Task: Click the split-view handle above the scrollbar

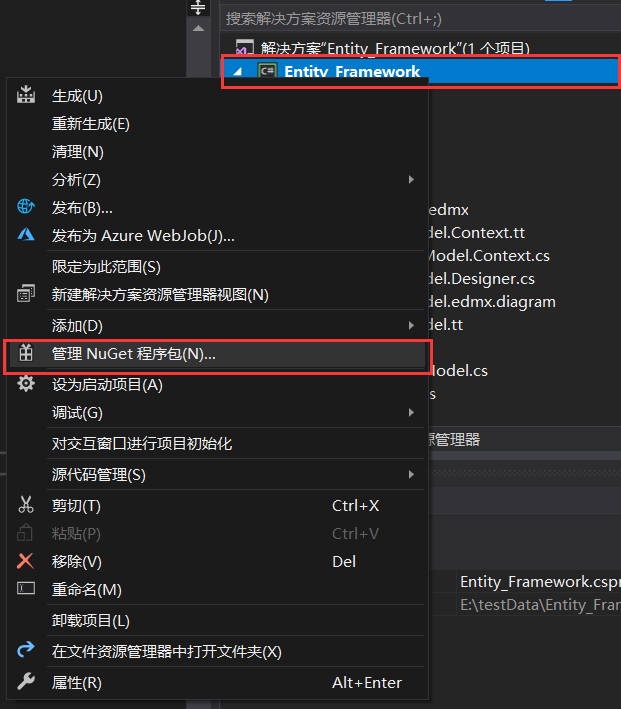Action: coord(198,7)
